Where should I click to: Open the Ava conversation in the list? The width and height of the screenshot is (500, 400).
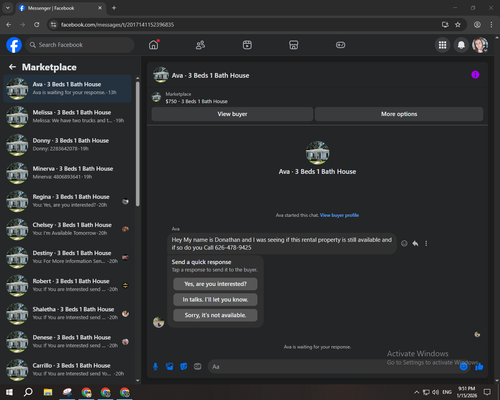[68, 89]
